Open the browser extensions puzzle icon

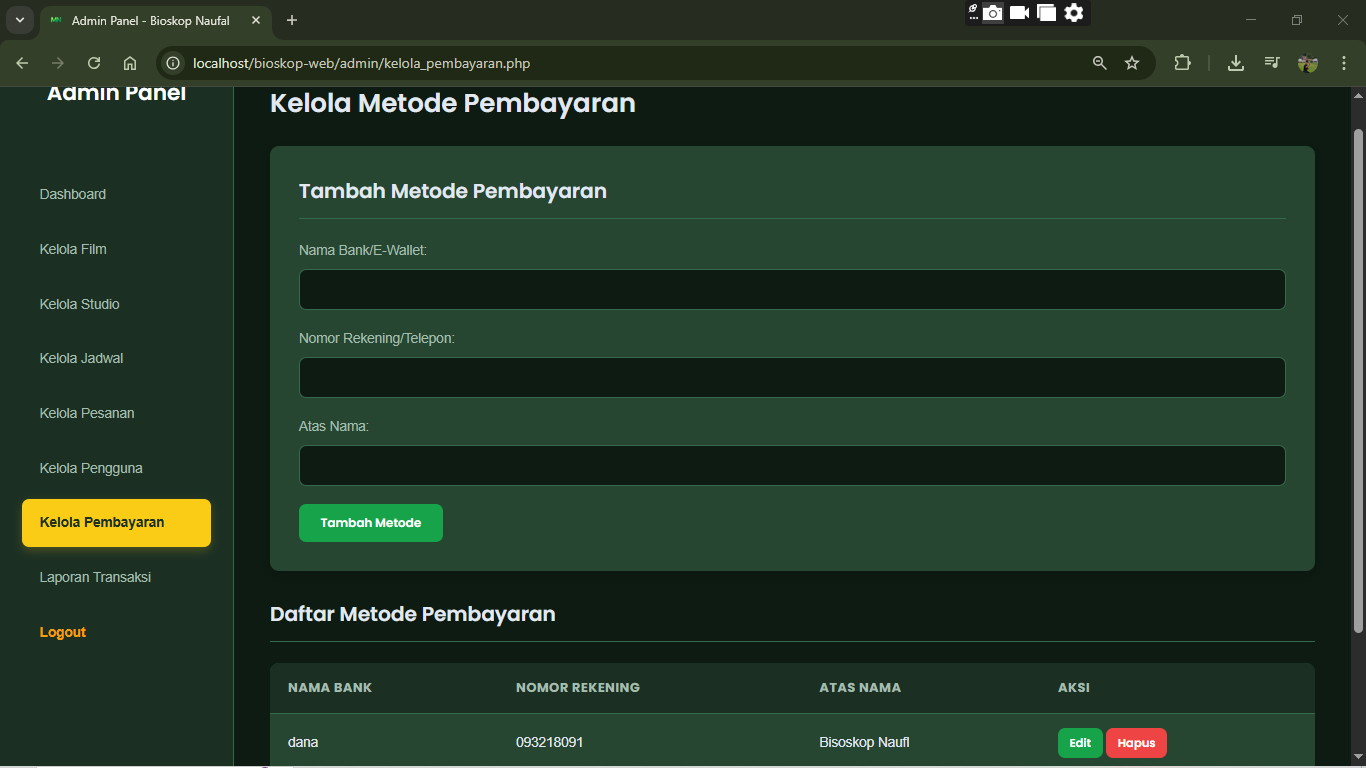(1182, 63)
